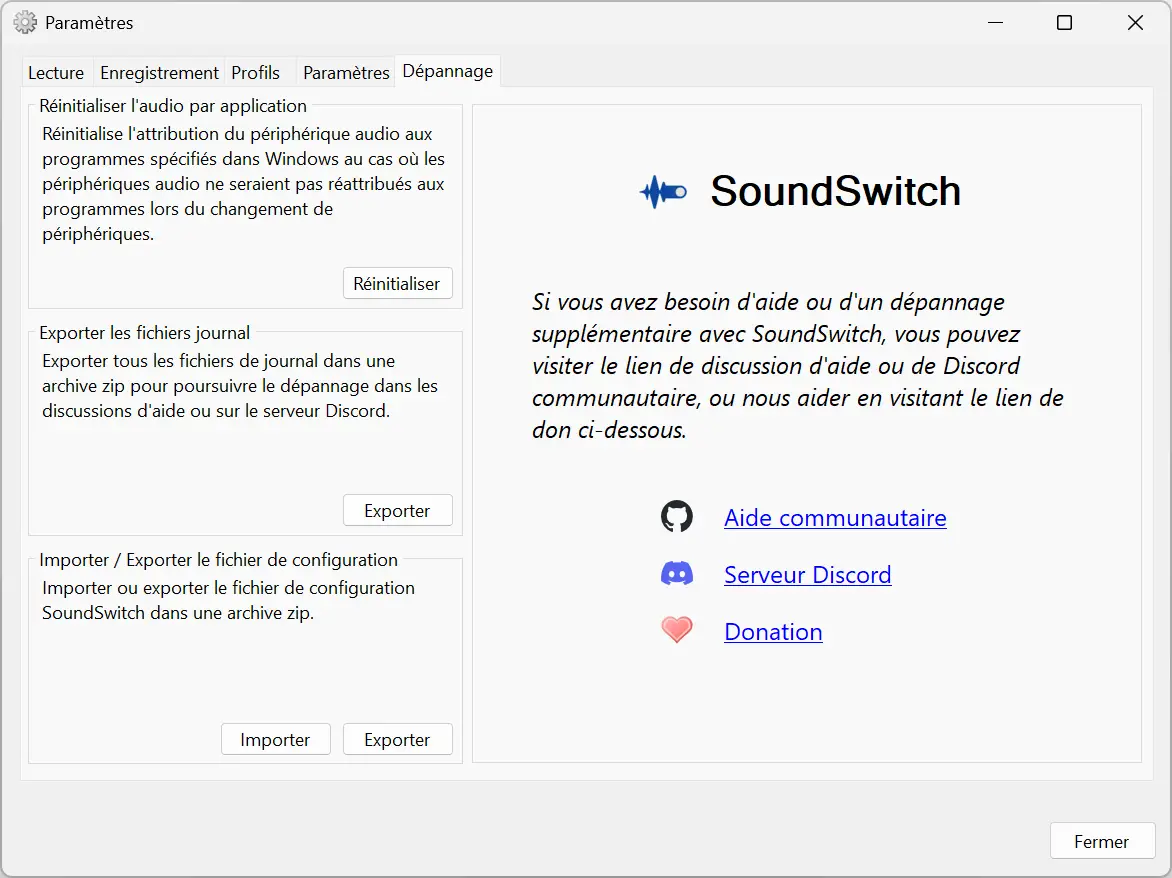Click the SoundSwitch waveform logo
Viewport: 1172px width, 878px height.
[663, 192]
